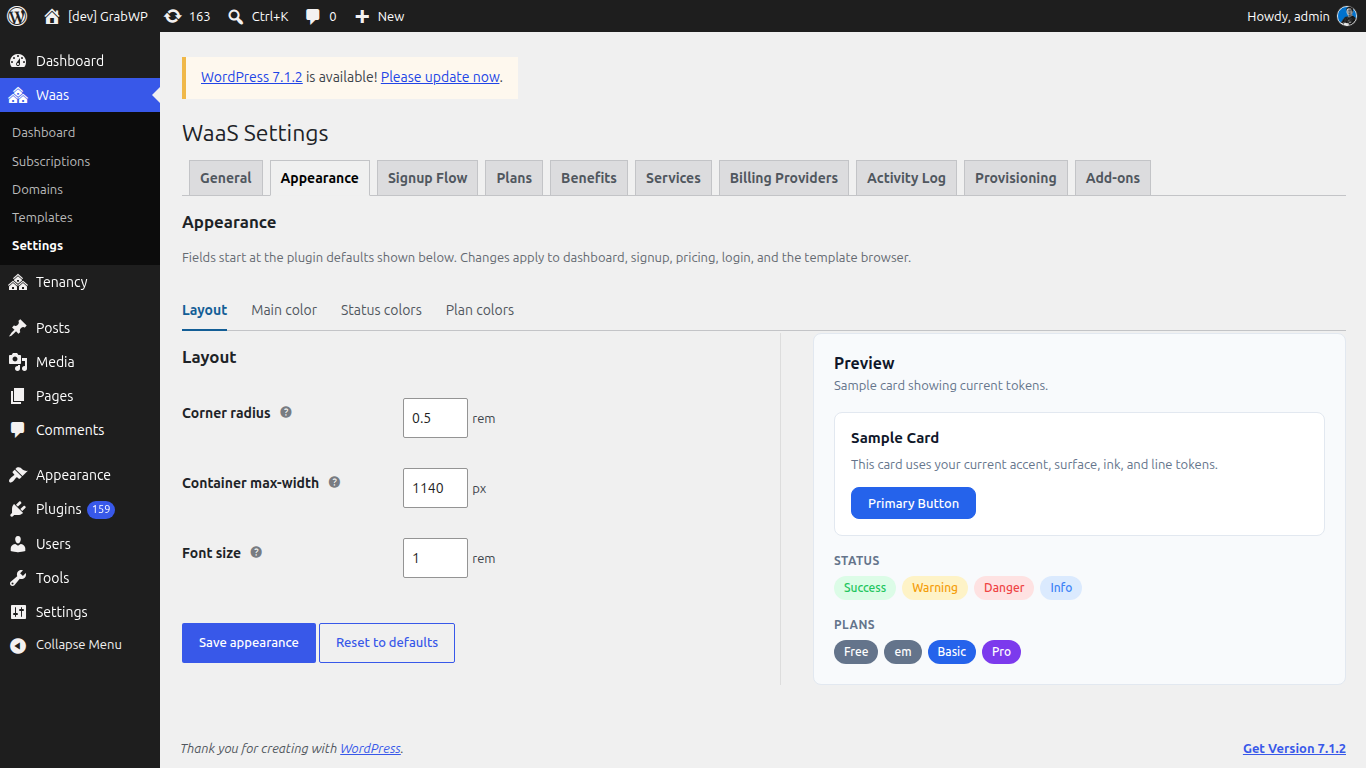Viewport: 1366px width, 768px height.
Task: Visit the [dev] GrabWP site home
Action: (96, 16)
